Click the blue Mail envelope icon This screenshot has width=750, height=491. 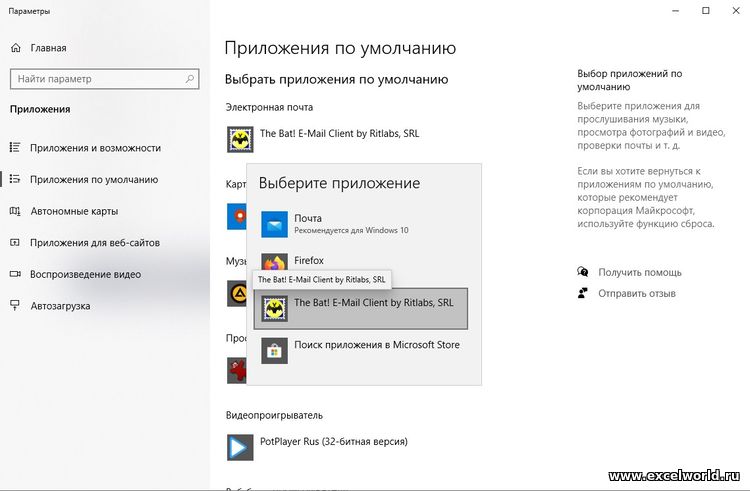coord(274,224)
